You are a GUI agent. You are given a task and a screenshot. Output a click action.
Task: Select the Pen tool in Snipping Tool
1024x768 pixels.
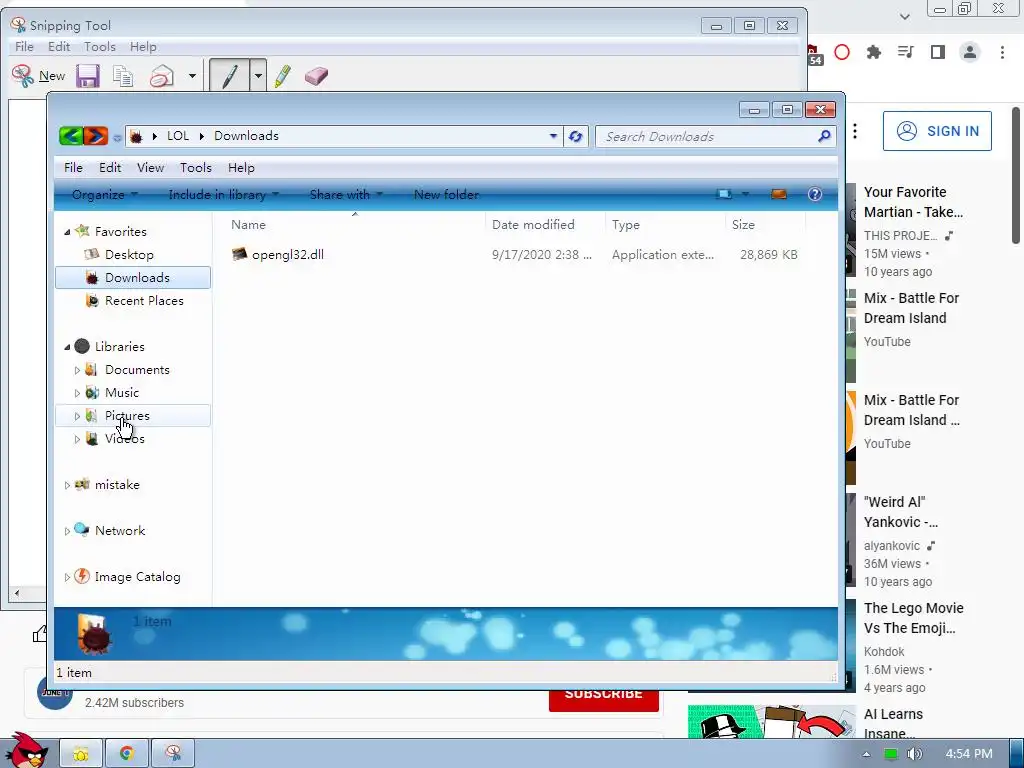click(x=229, y=76)
